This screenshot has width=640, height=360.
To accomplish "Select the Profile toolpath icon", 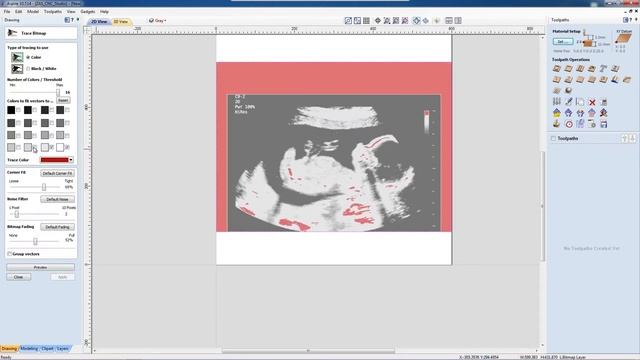I will [x=557, y=69].
